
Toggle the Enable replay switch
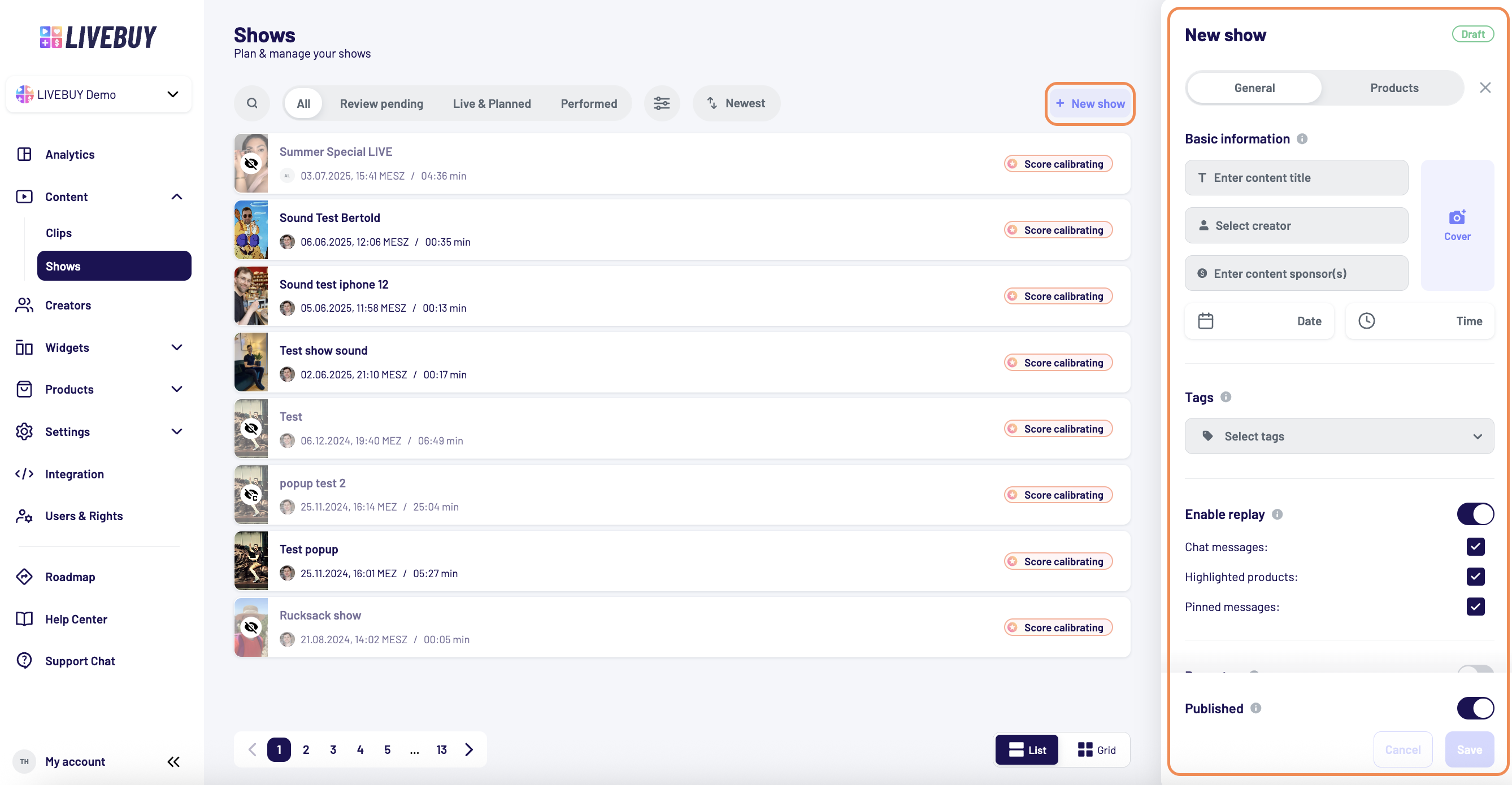1475,514
